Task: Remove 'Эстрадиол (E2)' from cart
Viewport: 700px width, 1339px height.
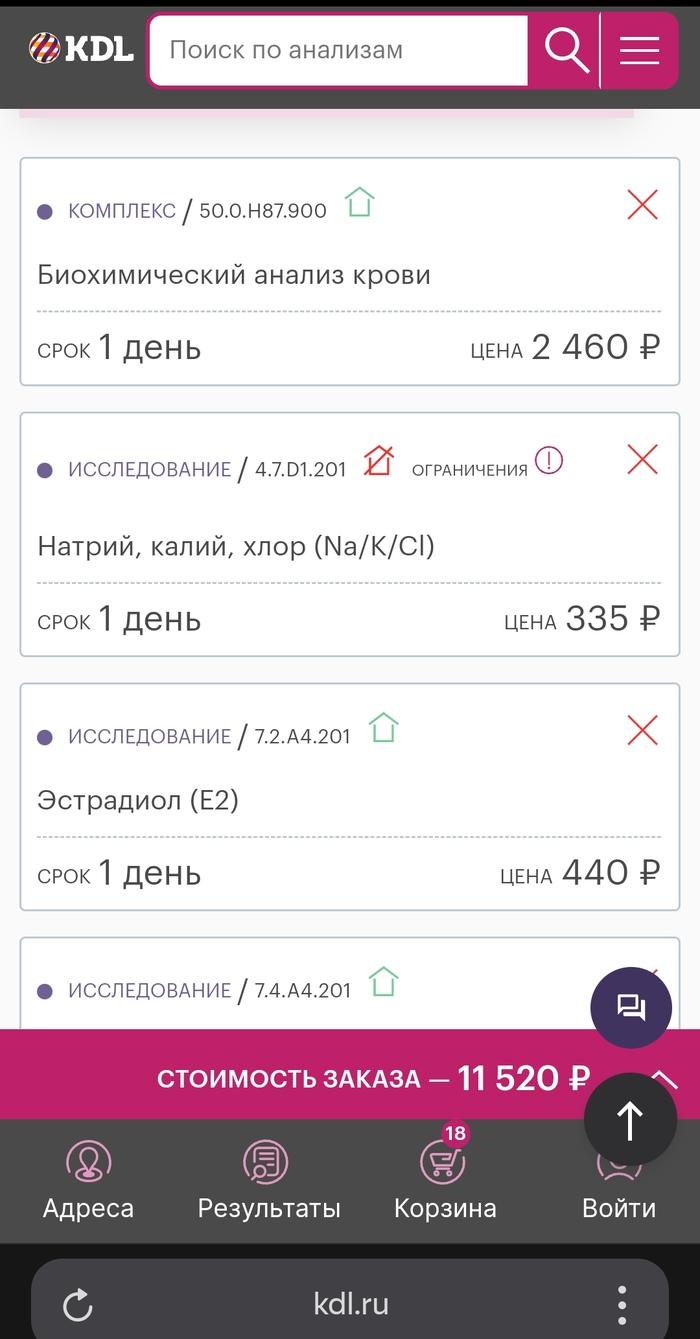Action: coord(642,731)
